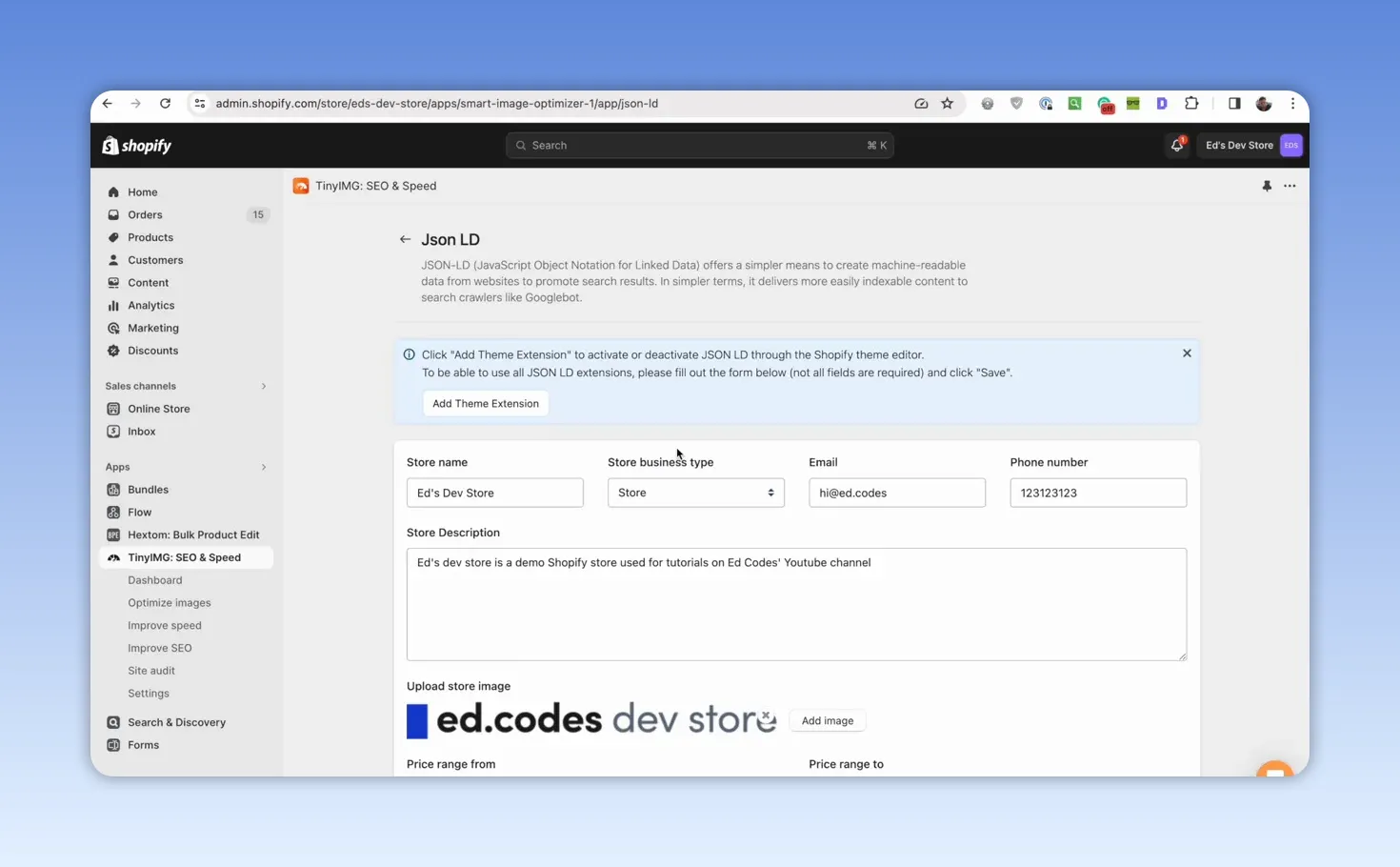Image resolution: width=1400 pixels, height=867 pixels.
Task: Click the Shopify logo
Action: 137,146
